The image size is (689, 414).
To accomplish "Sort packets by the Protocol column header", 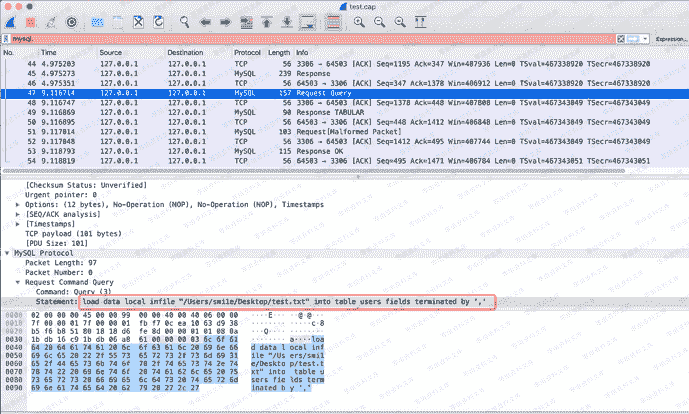I will [247, 50].
